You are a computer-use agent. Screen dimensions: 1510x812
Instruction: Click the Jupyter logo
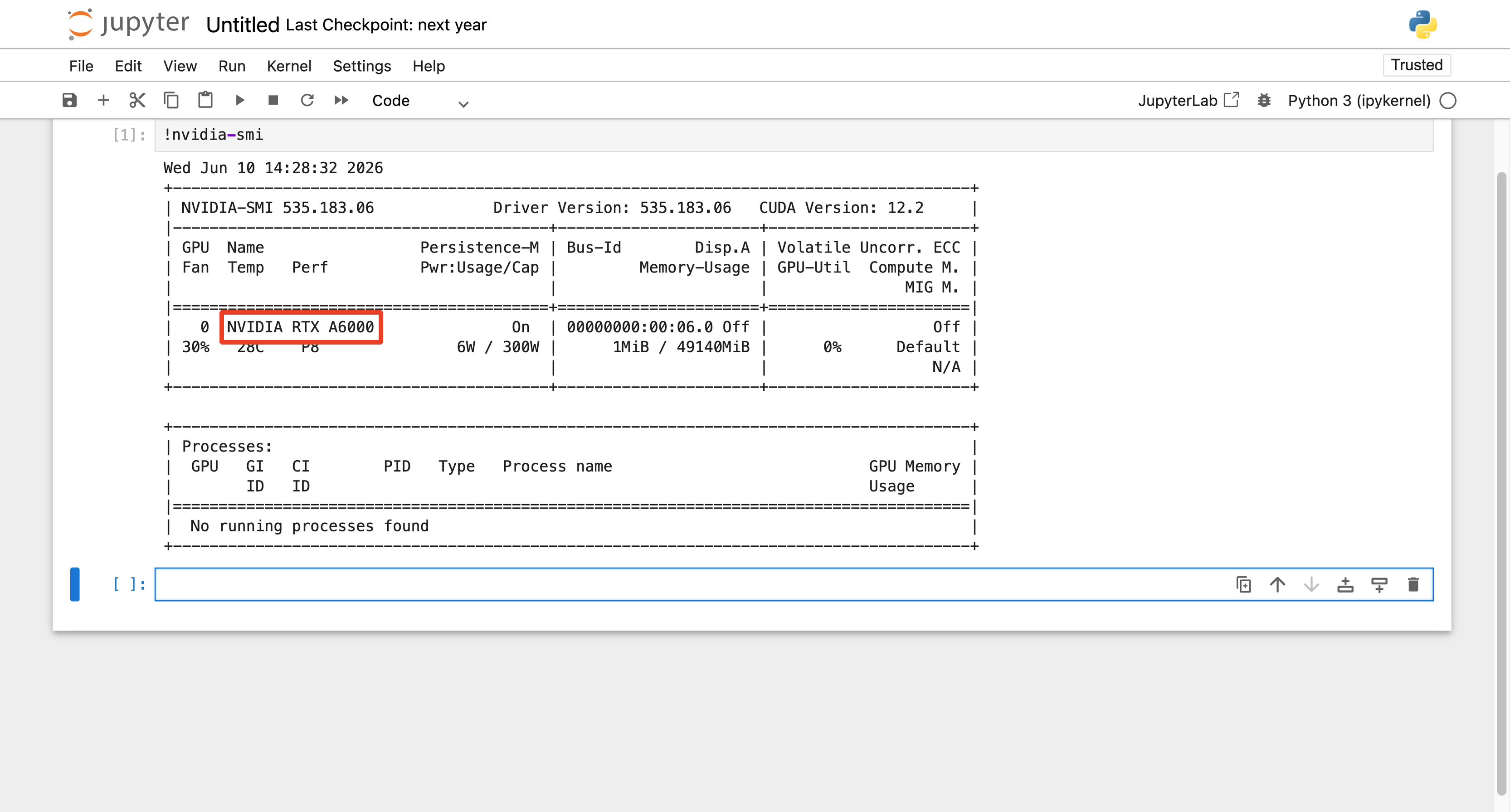click(x=128, y=24)
